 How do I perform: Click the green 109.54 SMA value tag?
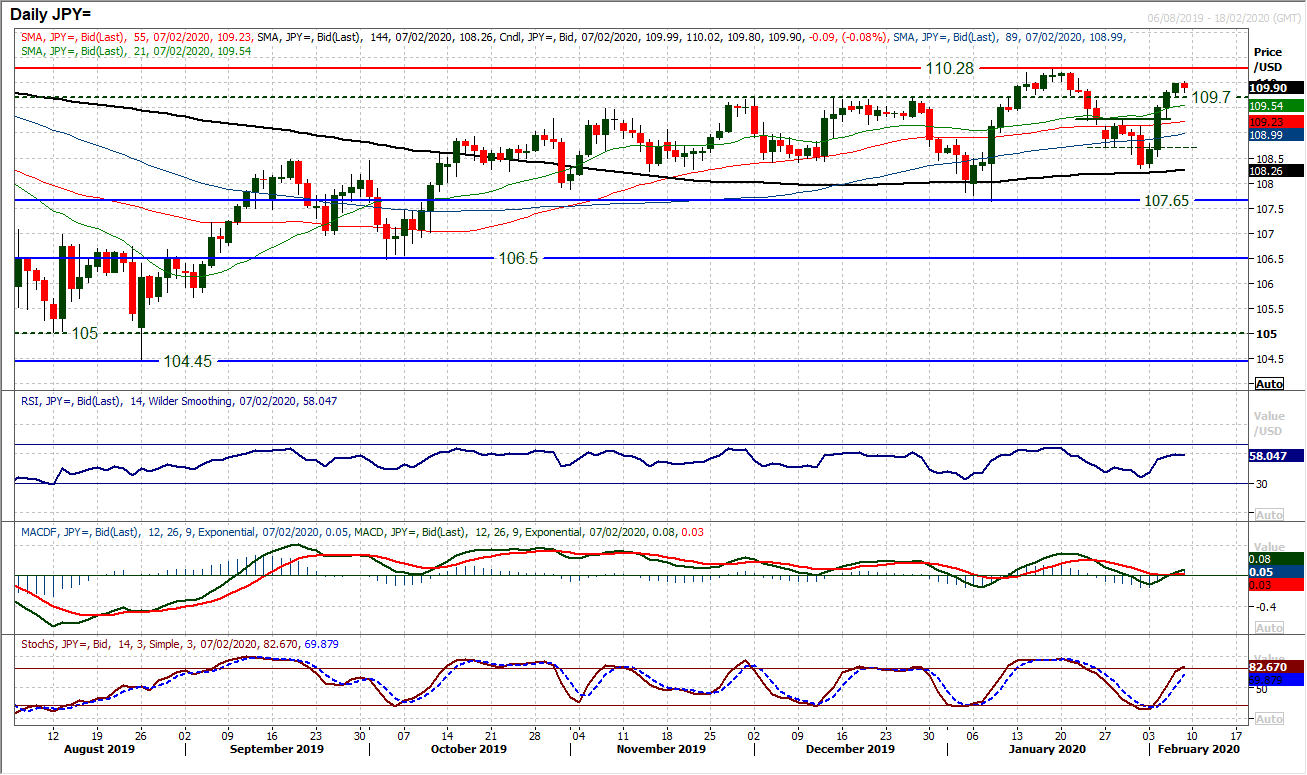[x=1277, y=106]
